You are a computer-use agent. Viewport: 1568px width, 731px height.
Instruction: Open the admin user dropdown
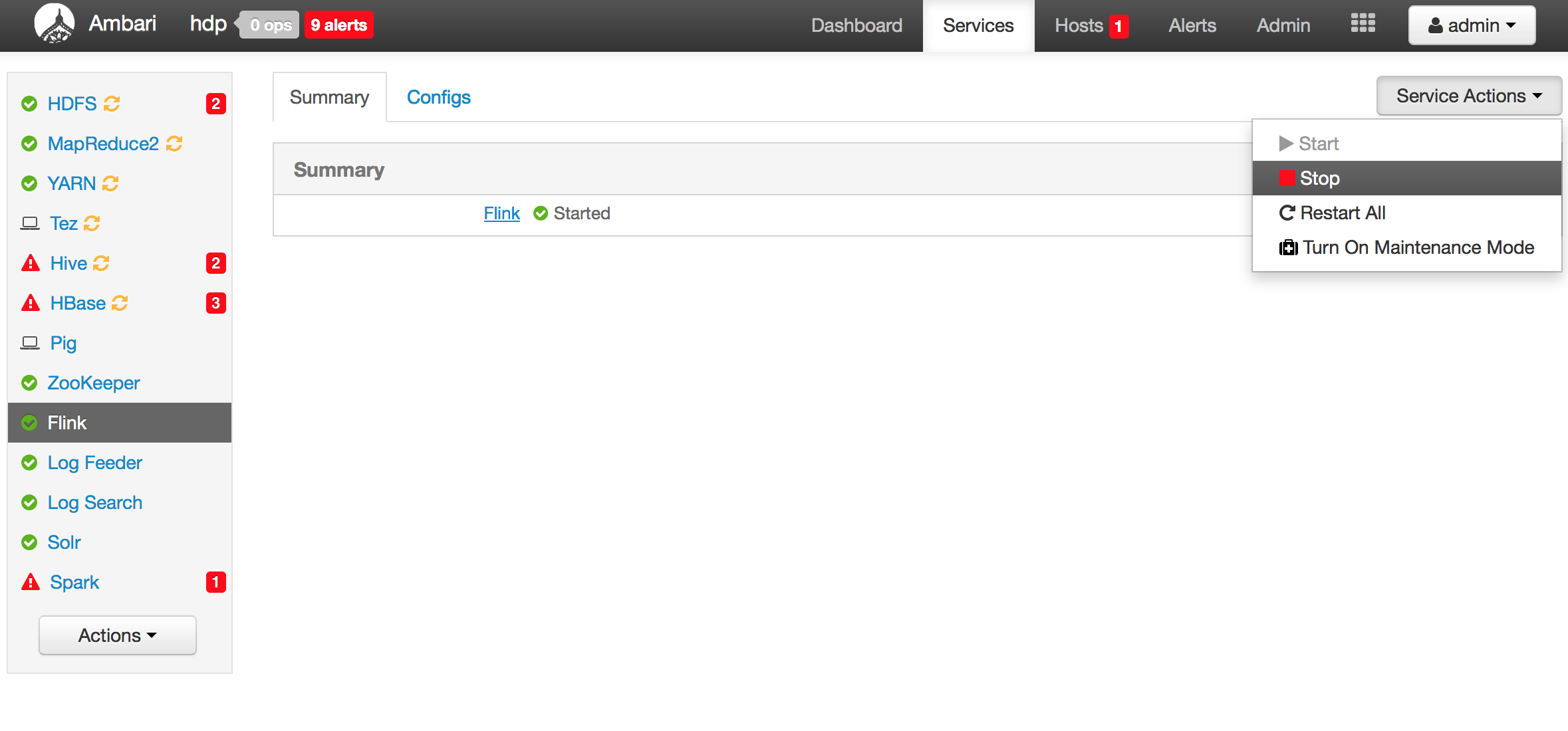tap(1471, 25)
